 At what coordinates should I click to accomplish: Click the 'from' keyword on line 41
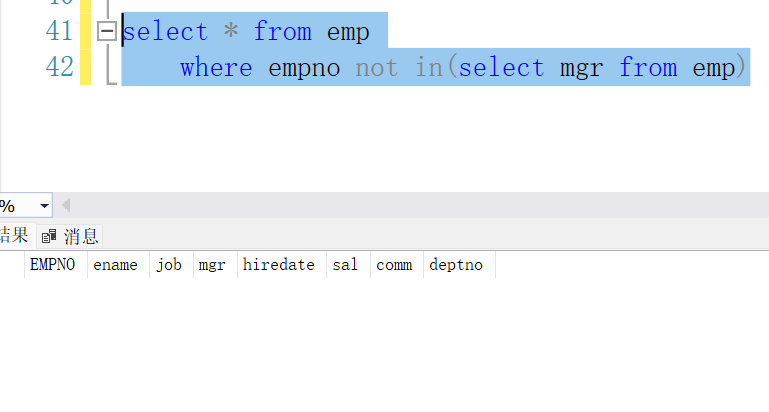click(282, 31)
